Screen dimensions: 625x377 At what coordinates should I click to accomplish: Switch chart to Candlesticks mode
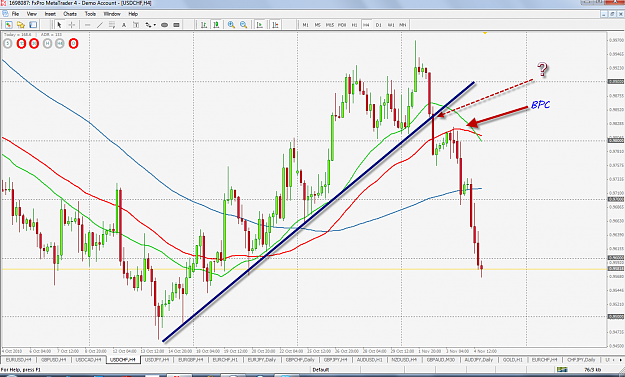click(x=216, y=25)
